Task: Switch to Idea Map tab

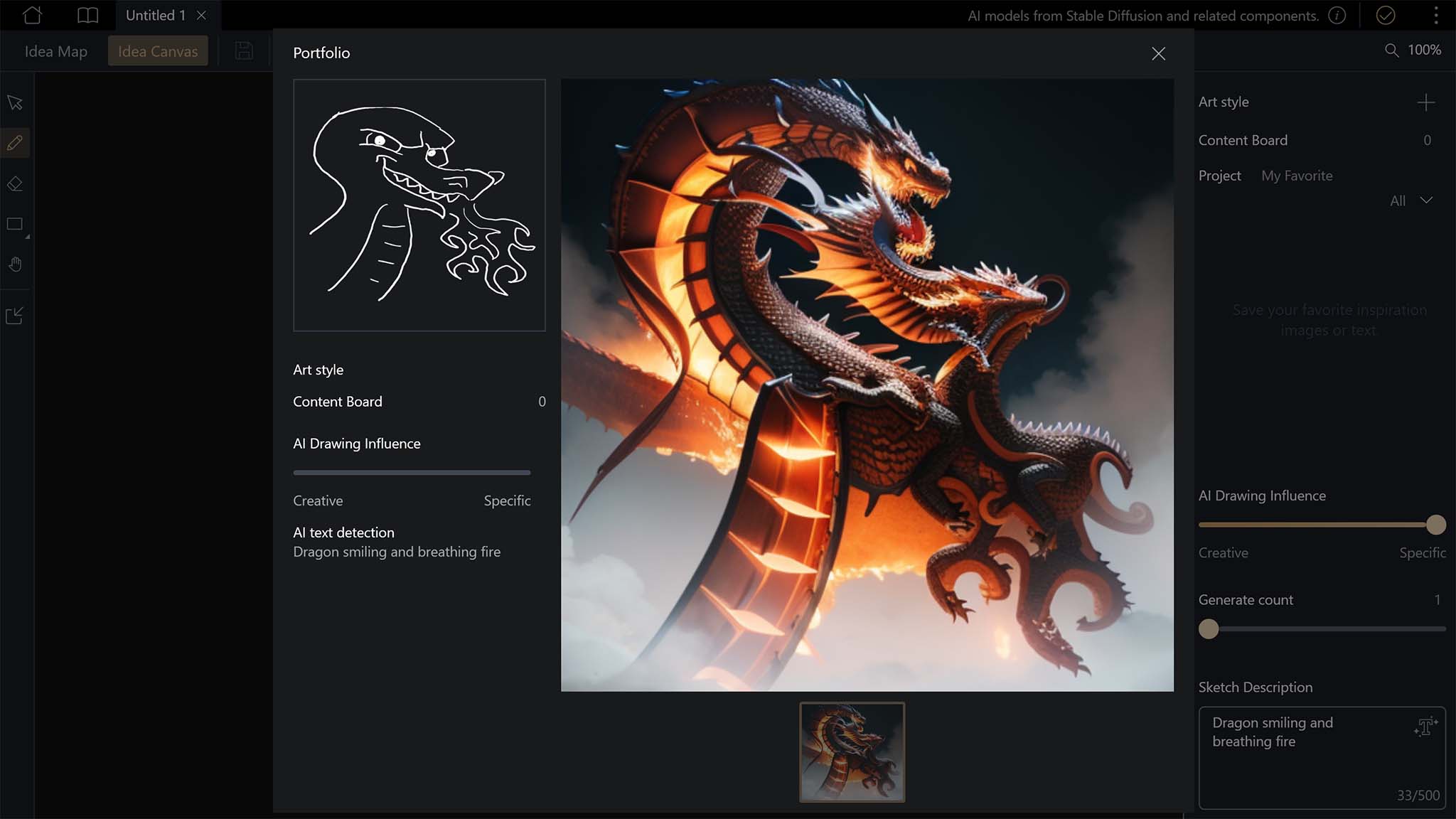Action: pos(56,50)
